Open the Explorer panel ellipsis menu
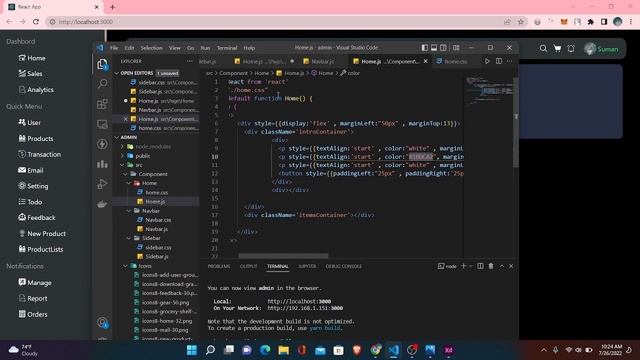 pyautogui.click(x=190, y=61)
